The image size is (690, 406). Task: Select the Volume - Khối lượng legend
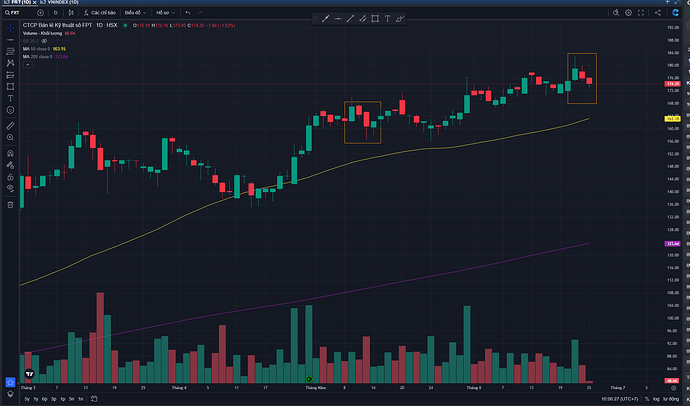click(x=42, y=33)
